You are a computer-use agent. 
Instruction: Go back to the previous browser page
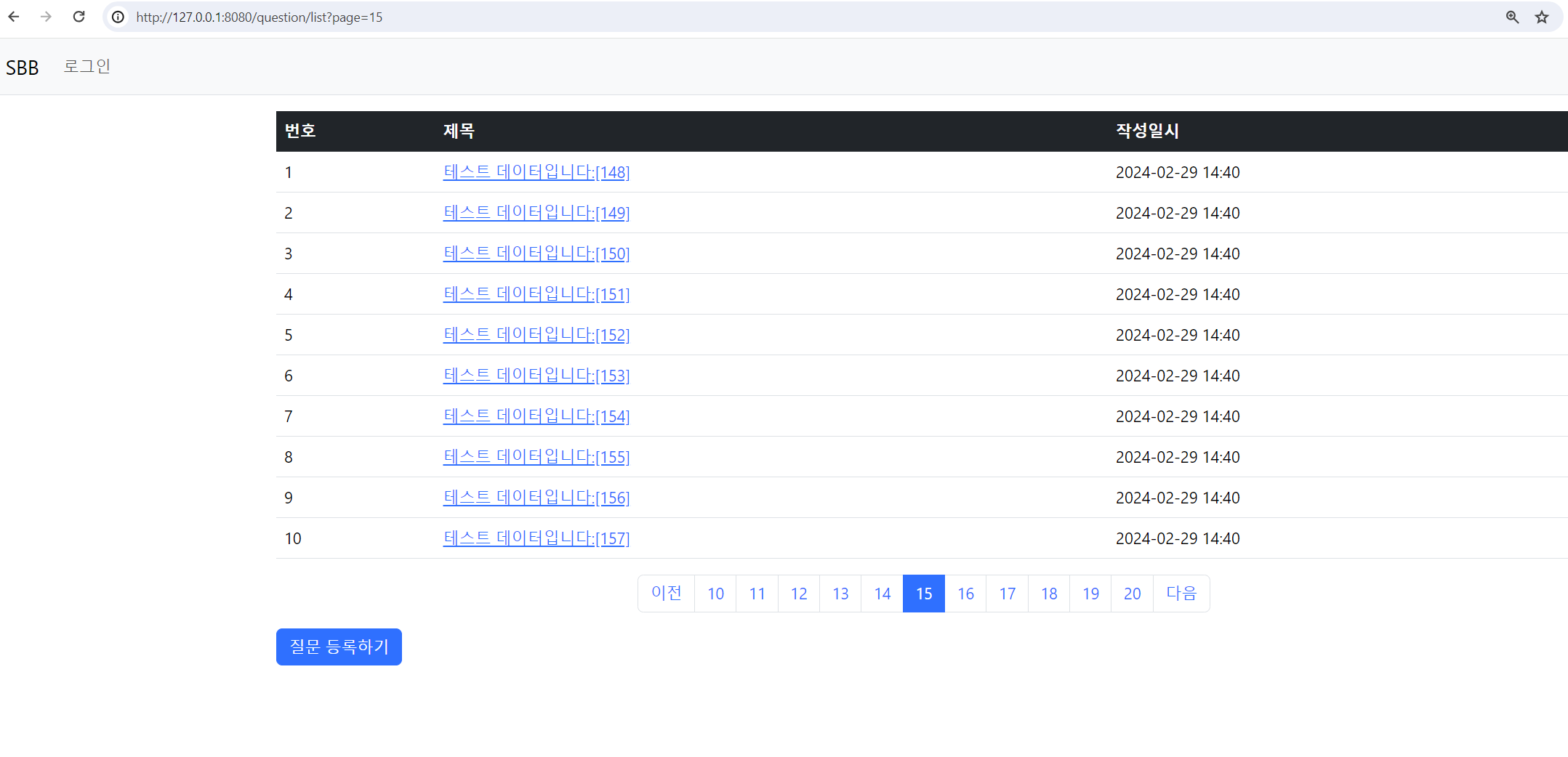pos(14,17)
